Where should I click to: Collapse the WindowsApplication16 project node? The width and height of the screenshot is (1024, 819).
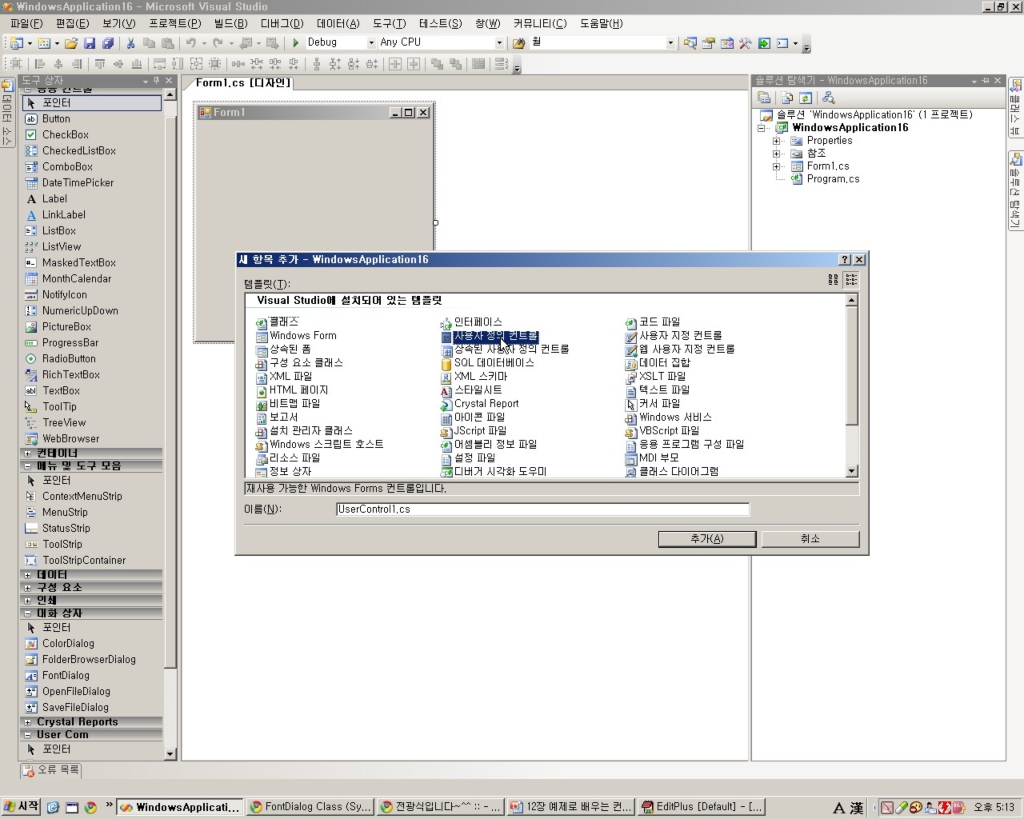point(761,128)
